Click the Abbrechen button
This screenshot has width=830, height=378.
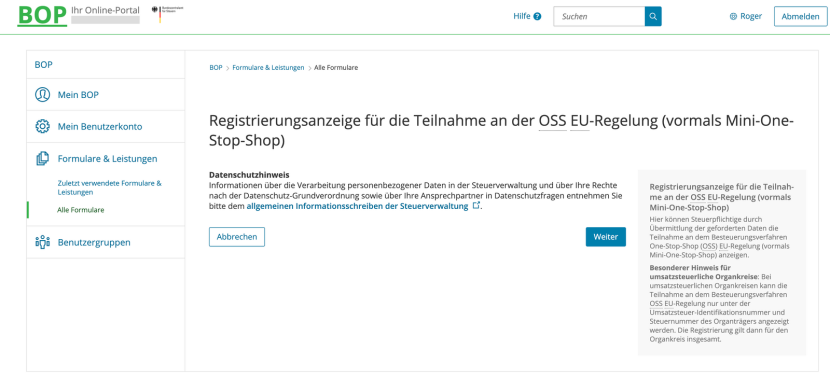(237, 237)
